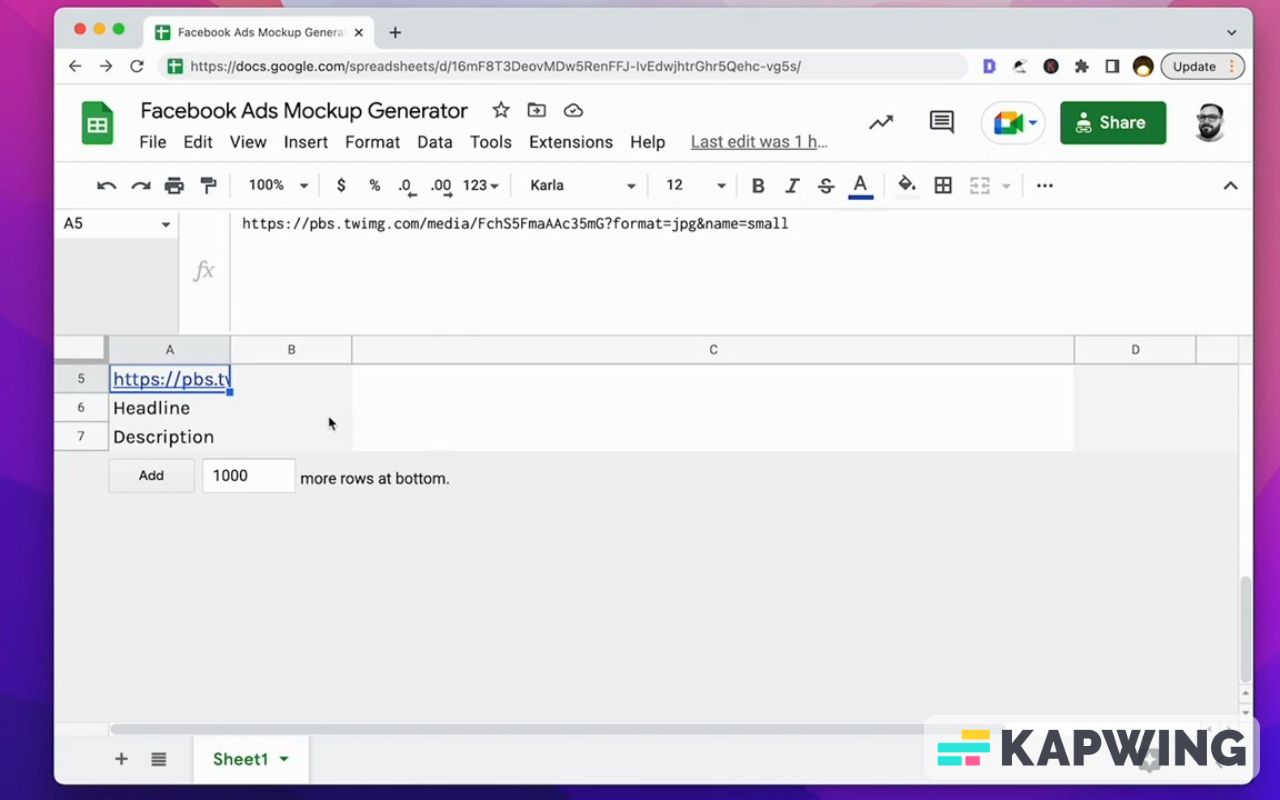Viewport: 1280px width, 800px height.
Task: Click the Add rows button
Action: tap(151, 476)
